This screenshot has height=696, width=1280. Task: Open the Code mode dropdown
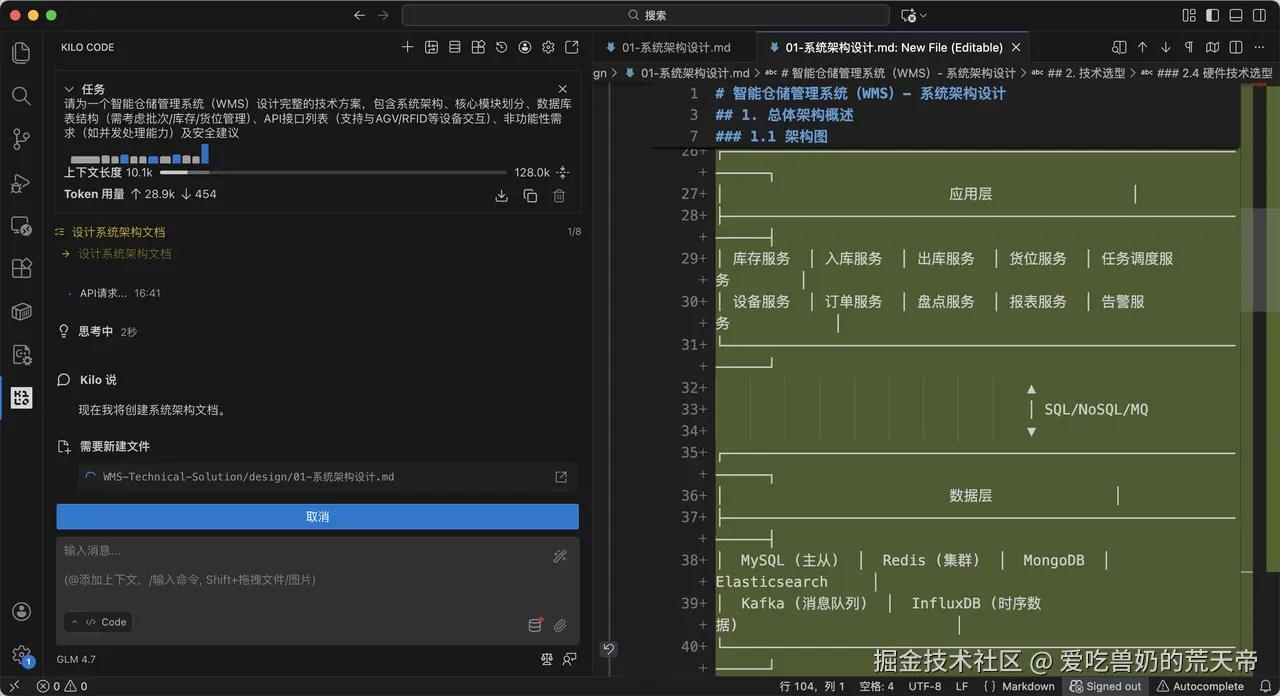tap(97, 621)
